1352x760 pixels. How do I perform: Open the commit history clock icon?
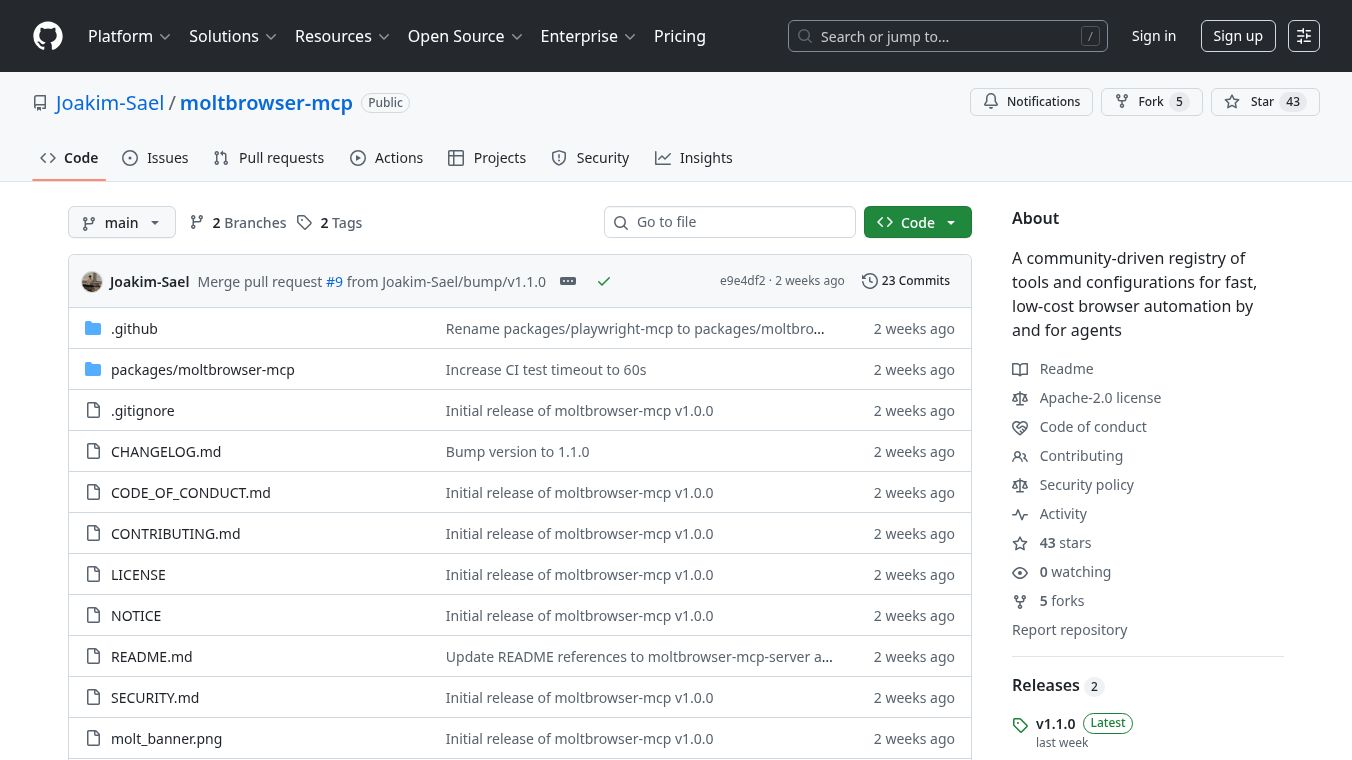[869, 281]
